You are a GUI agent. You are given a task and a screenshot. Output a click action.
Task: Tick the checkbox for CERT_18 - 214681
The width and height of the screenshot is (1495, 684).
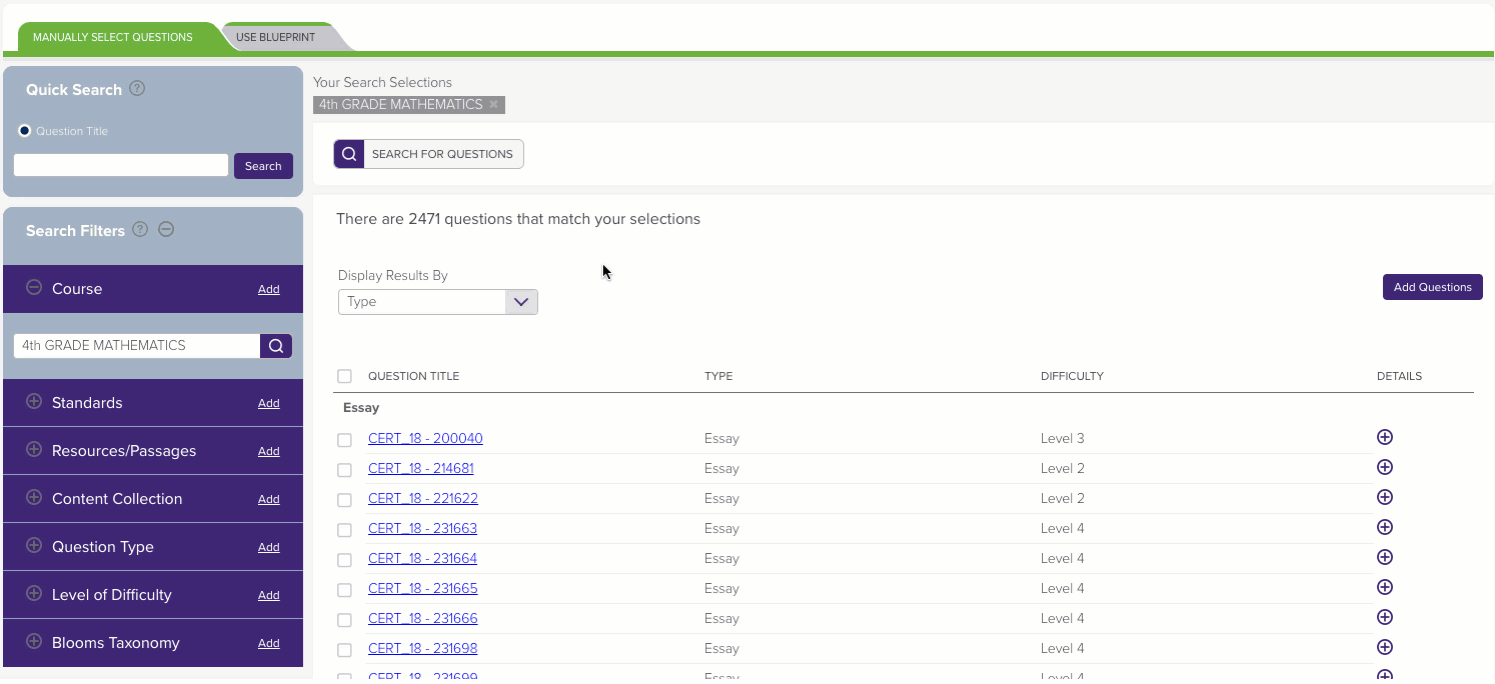coord(345,470)
